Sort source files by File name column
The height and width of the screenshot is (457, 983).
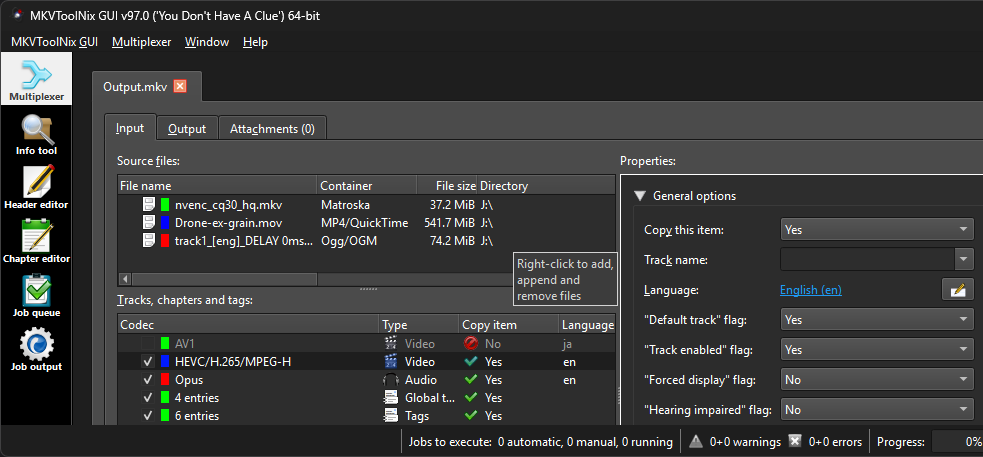[x=217, y=186]
